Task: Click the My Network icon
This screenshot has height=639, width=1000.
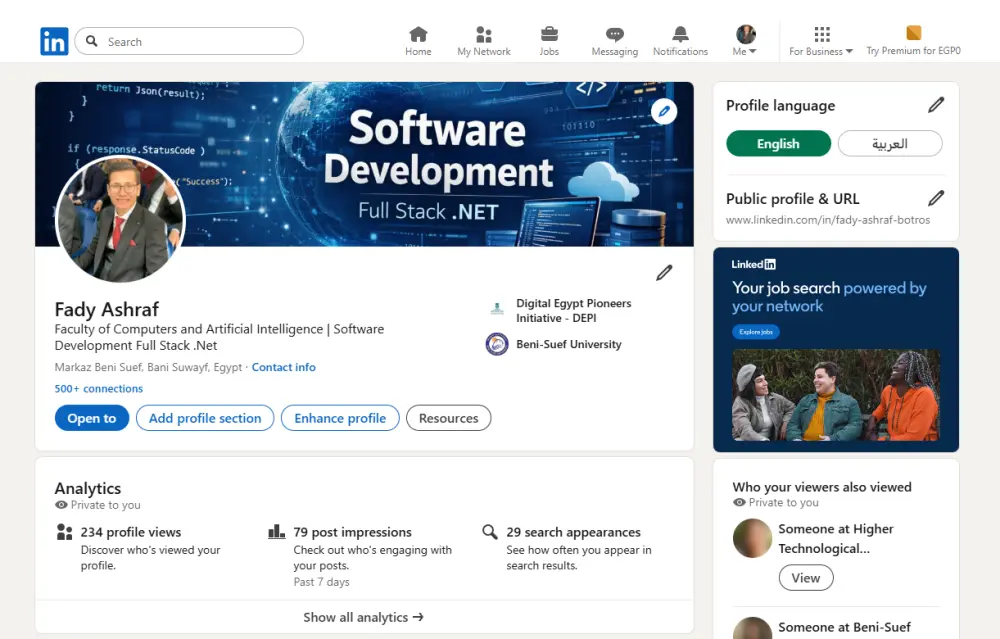Action: pos(483,33)
